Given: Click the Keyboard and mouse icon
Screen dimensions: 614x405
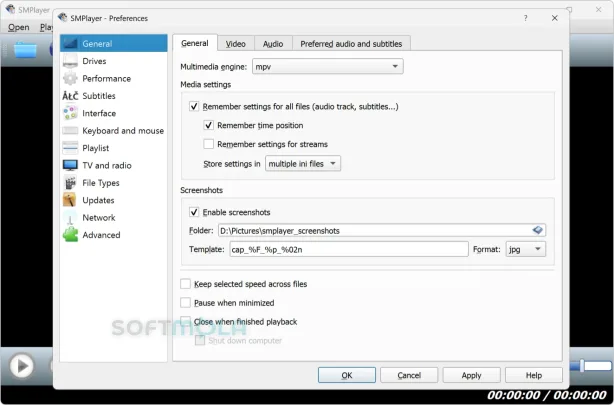Looking at the screenshot, I should (70, 130).
